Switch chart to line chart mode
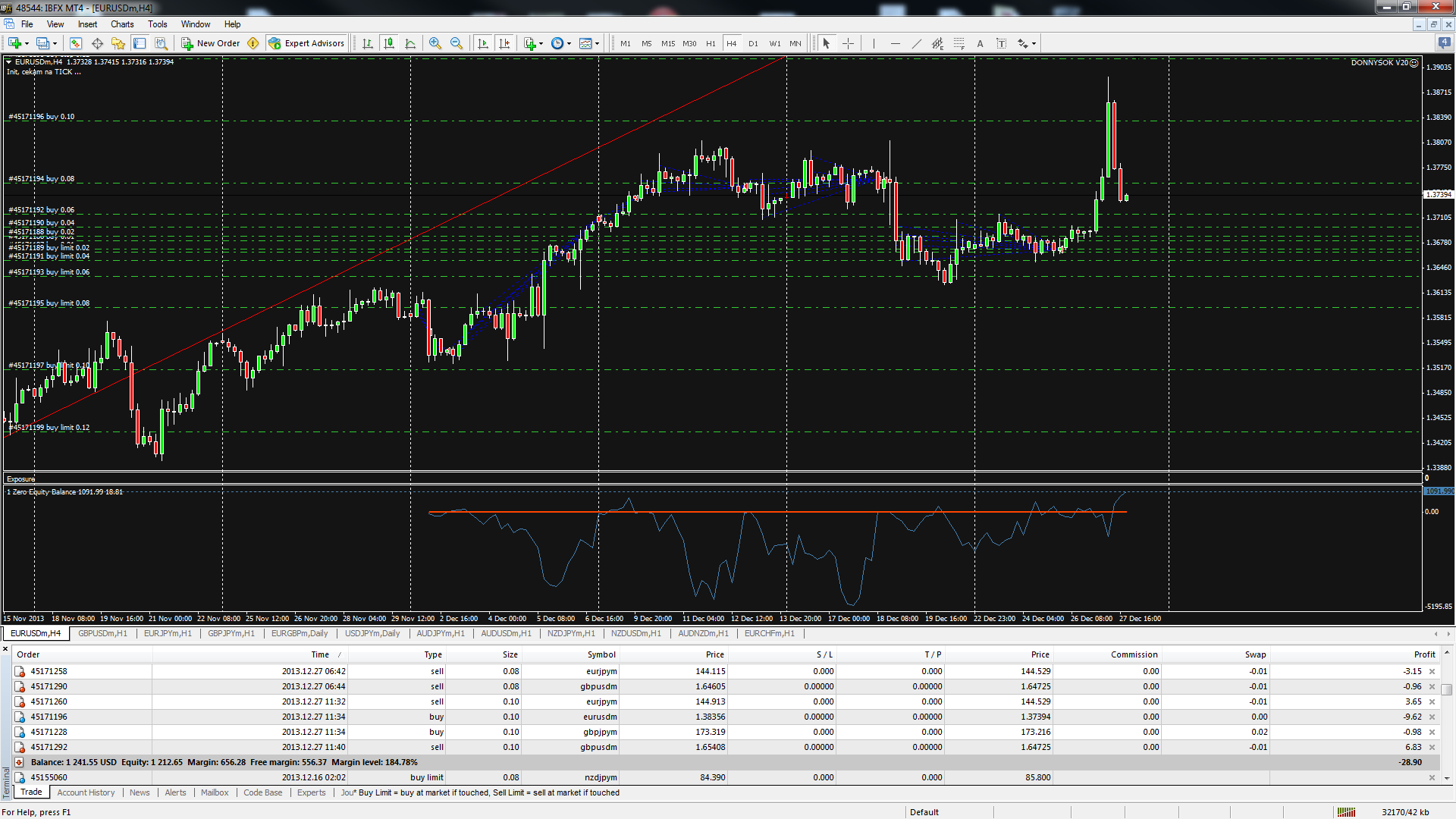1456x819 pixels. 410,43
